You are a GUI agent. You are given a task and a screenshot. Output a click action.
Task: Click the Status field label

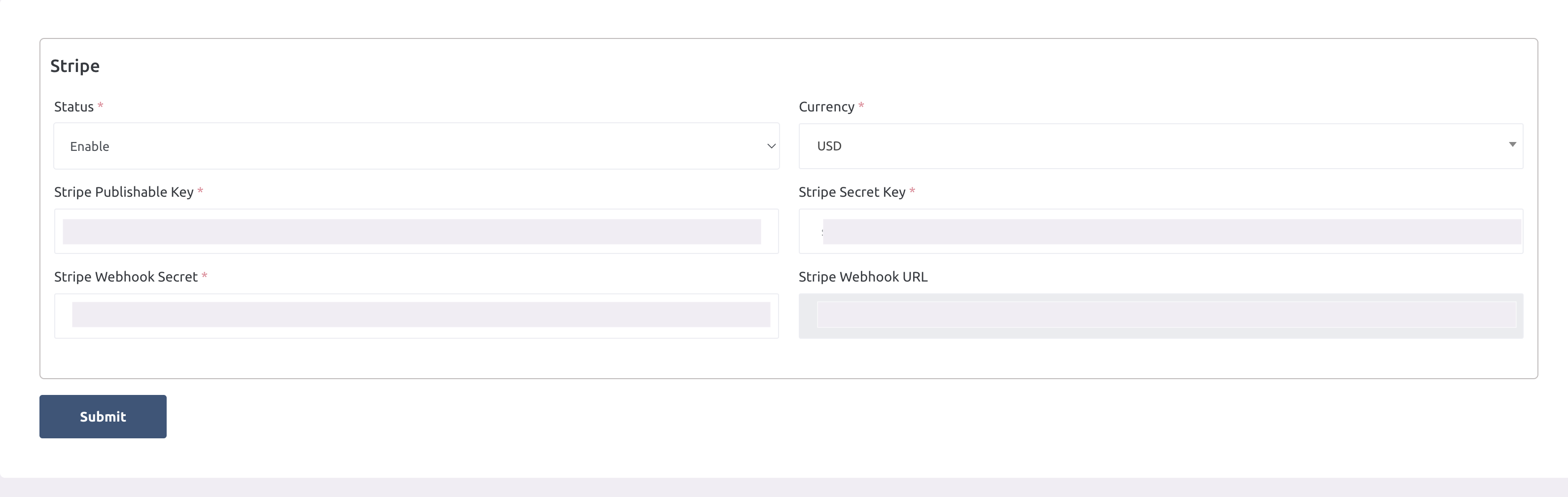pos(73,107)
